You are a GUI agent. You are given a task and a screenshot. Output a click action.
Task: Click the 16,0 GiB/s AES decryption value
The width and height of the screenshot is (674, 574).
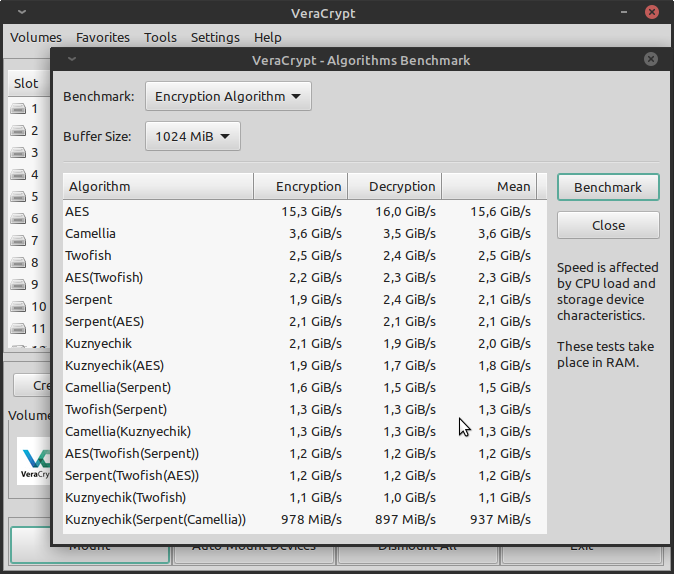click(406, 212)
